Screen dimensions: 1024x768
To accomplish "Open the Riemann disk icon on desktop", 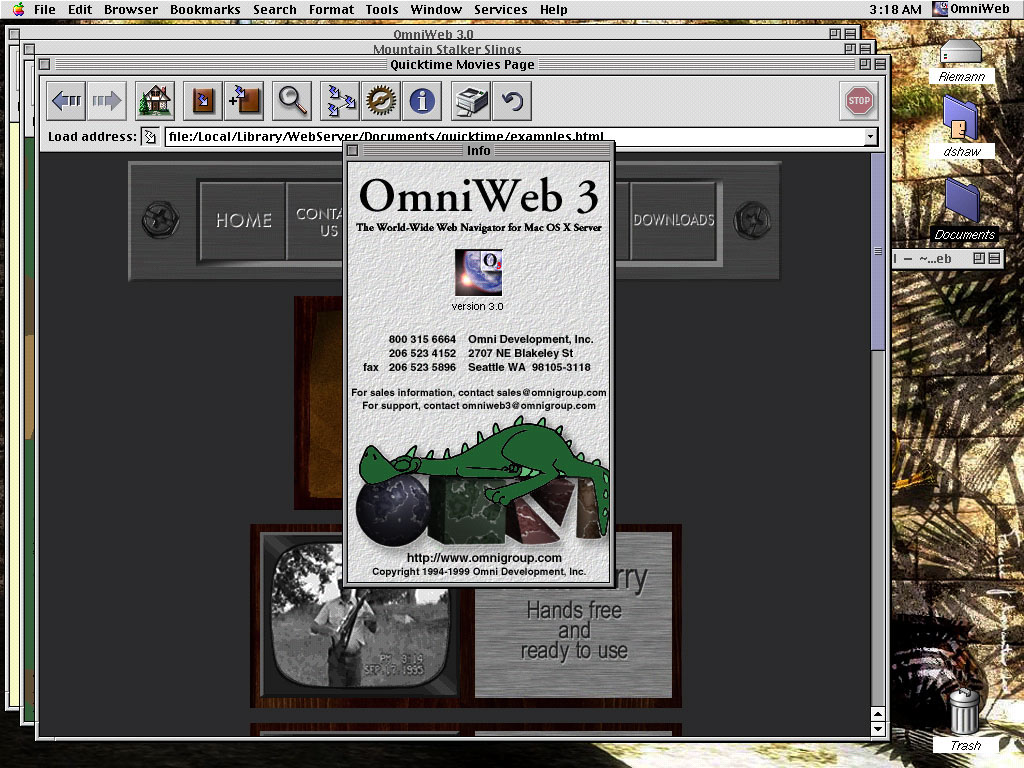I will coord(961,62).
